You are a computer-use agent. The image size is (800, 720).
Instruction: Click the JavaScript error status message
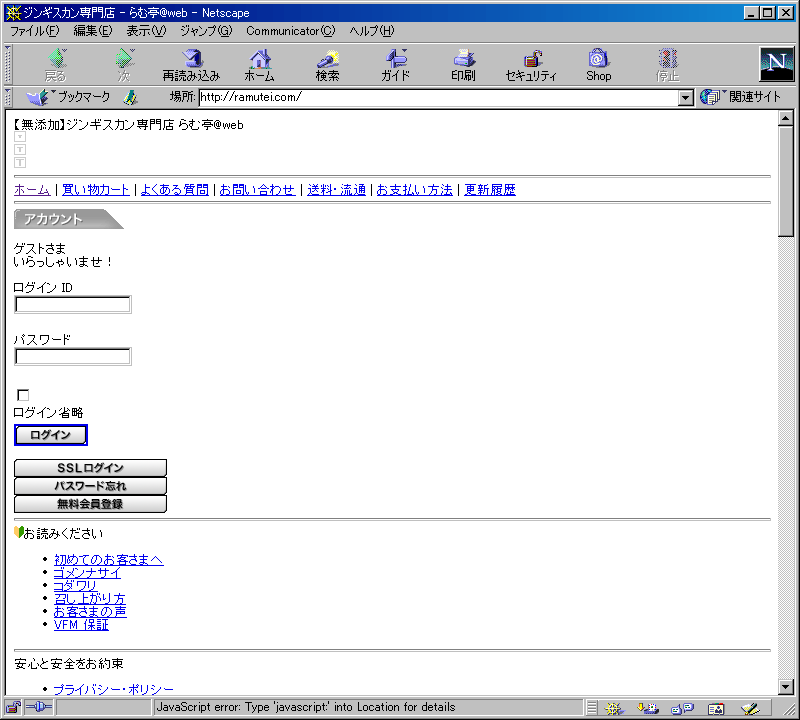click(x=306, y=707)
